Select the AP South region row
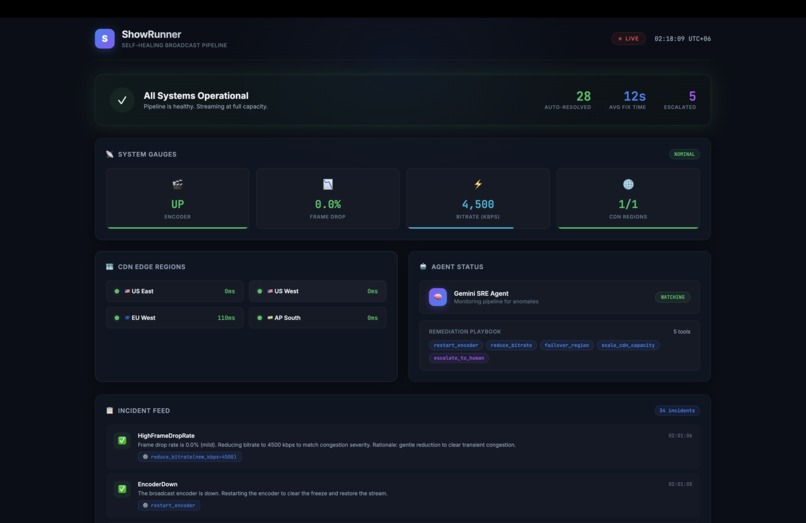 318,318
